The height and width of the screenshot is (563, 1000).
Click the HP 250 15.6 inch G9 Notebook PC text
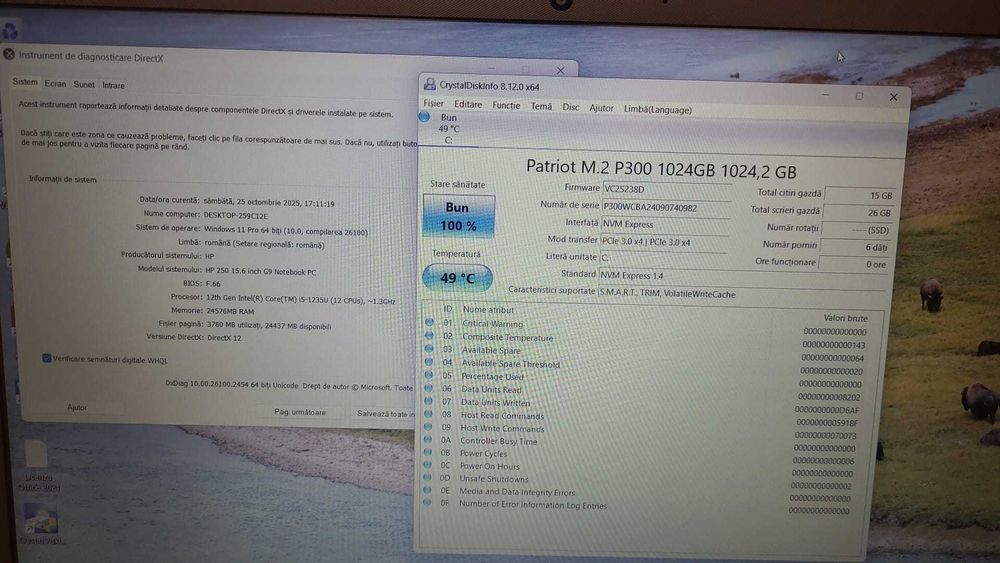(261, 271)
